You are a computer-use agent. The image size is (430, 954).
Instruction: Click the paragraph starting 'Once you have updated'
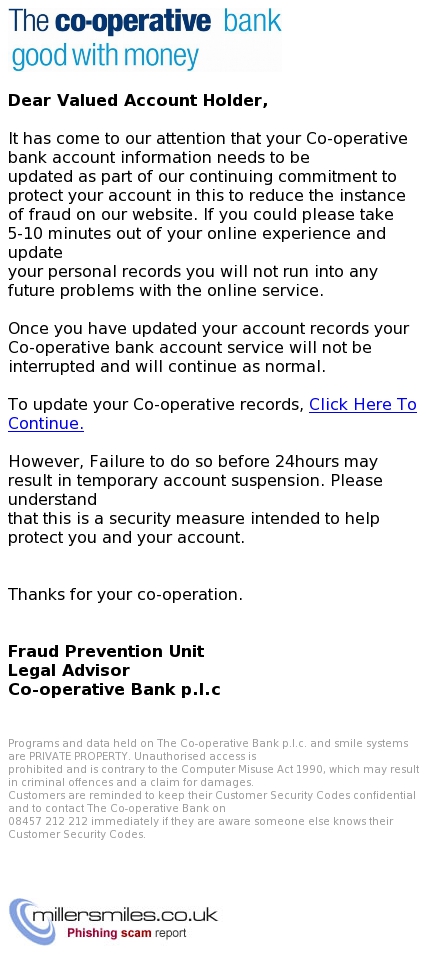point(209,347)
